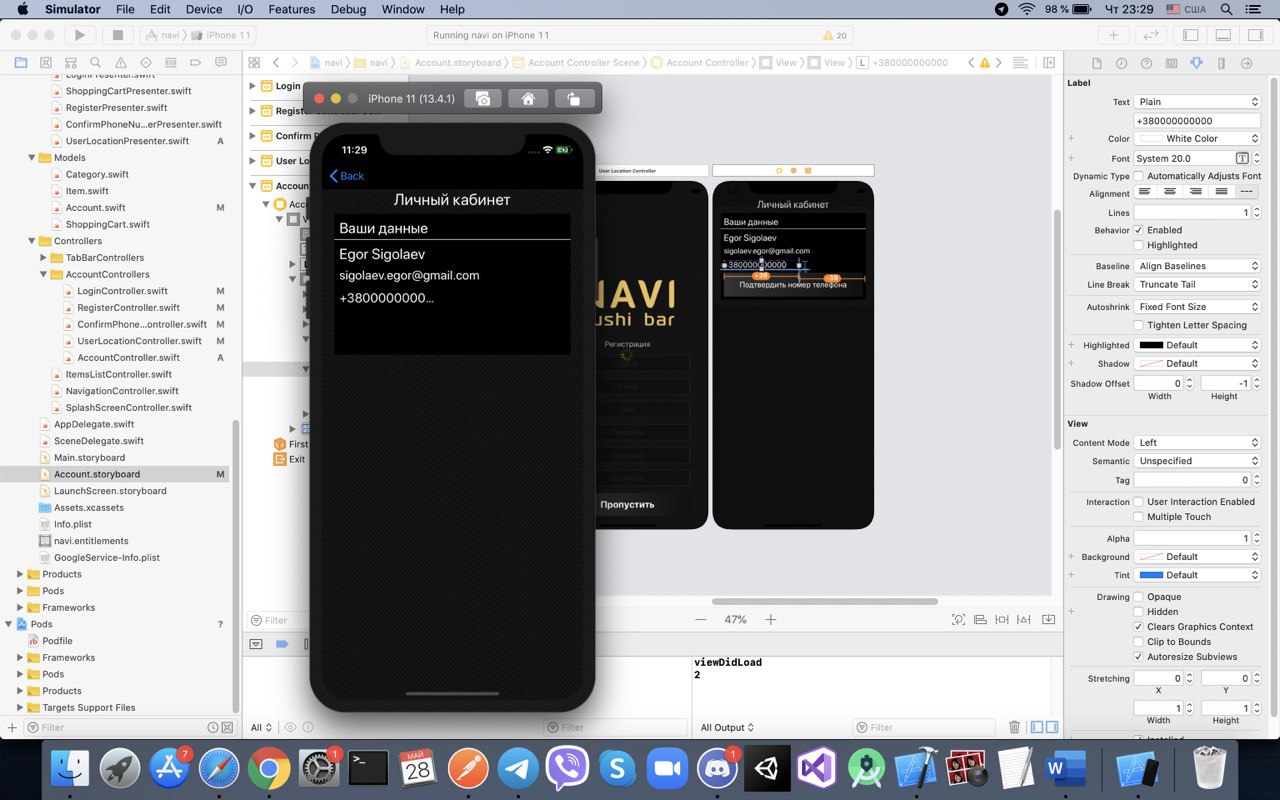Open the Source Control navigator icon

(46, 62)
